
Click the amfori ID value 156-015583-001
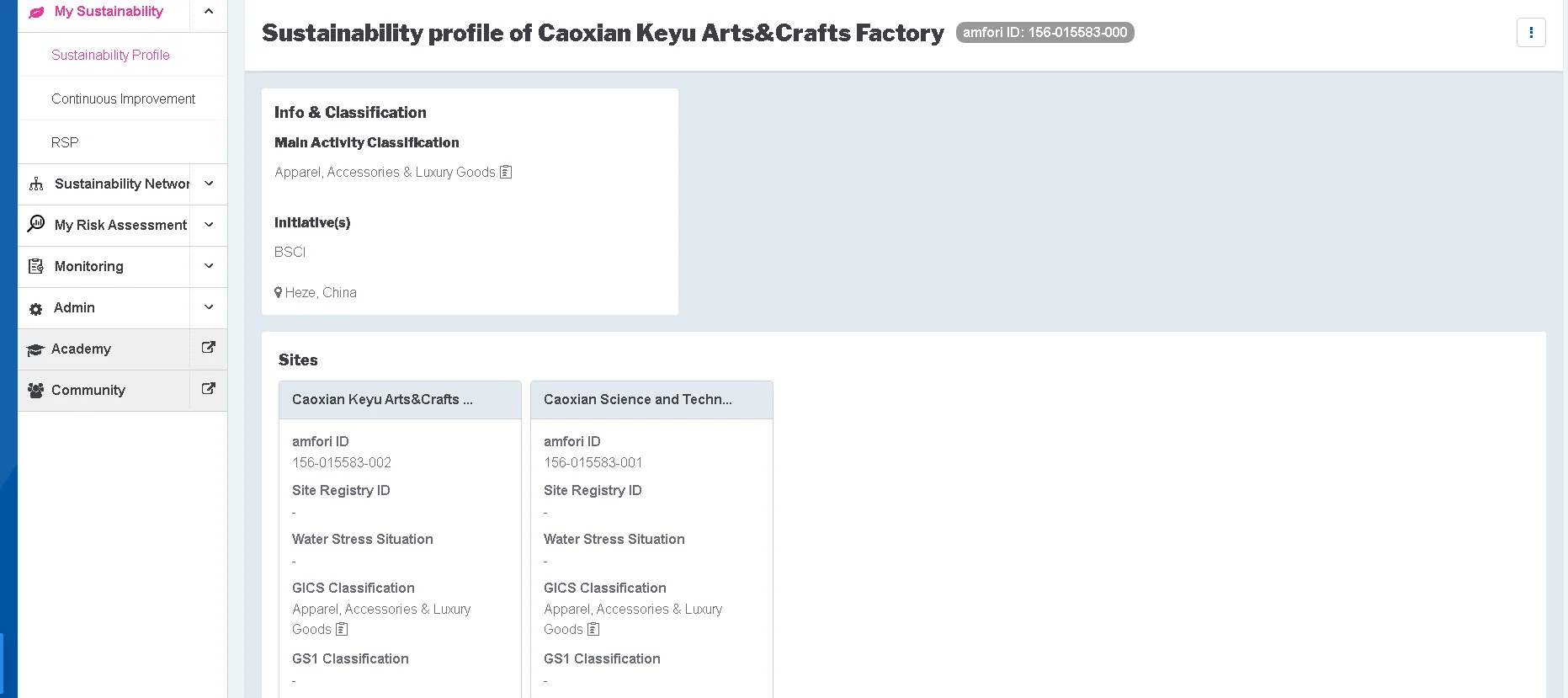click(x=593, y=462)
